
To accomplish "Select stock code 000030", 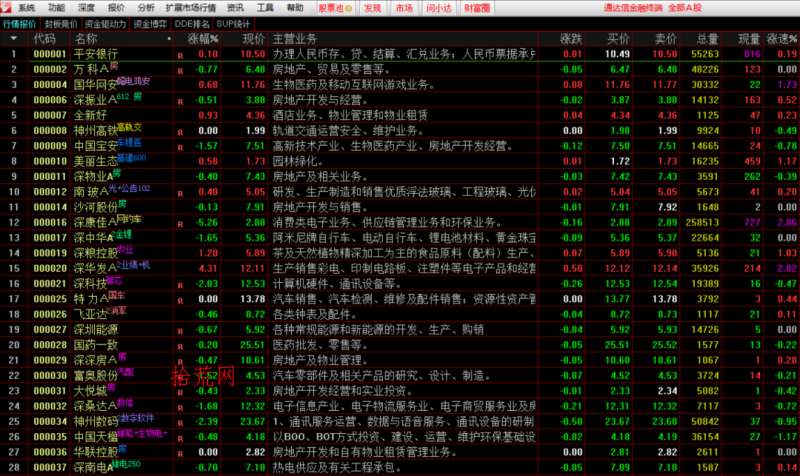I will click(50, 375).
